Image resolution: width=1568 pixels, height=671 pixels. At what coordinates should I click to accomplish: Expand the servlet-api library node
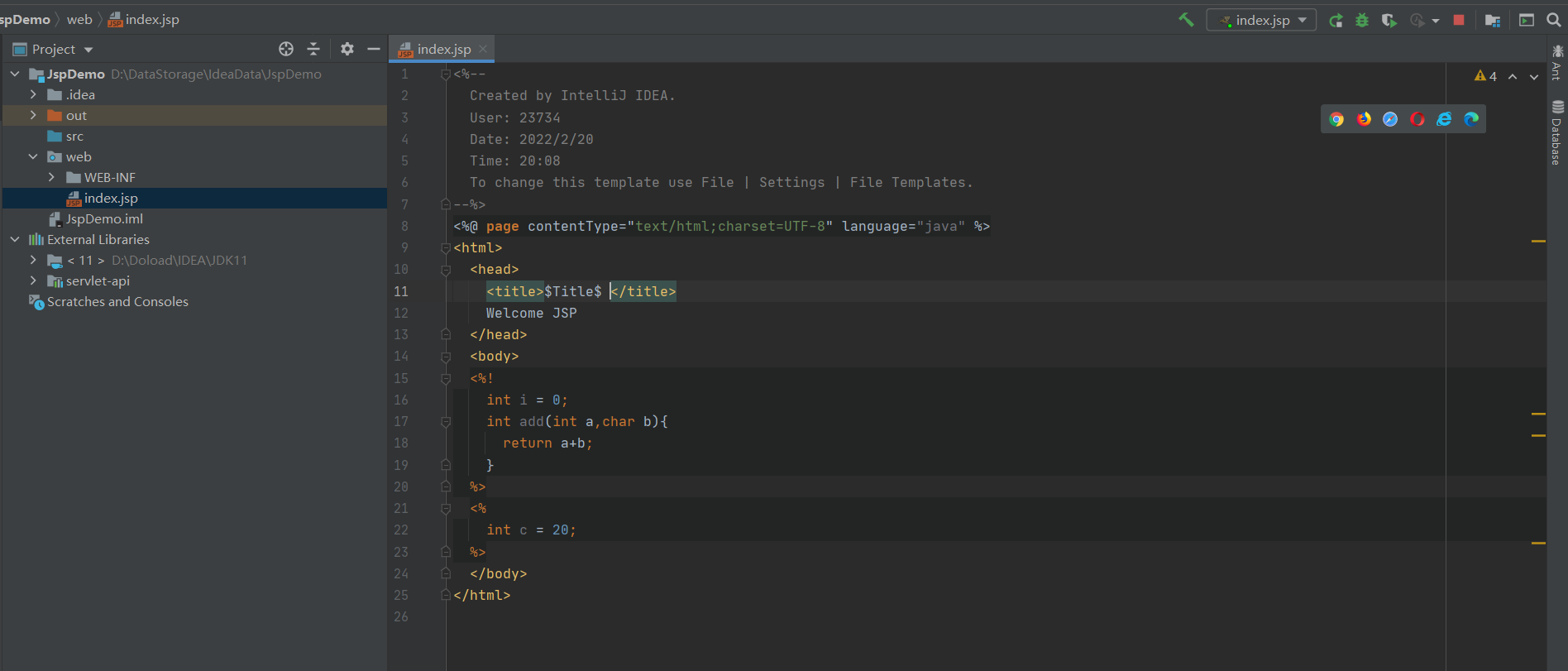[x=33, y=280]
